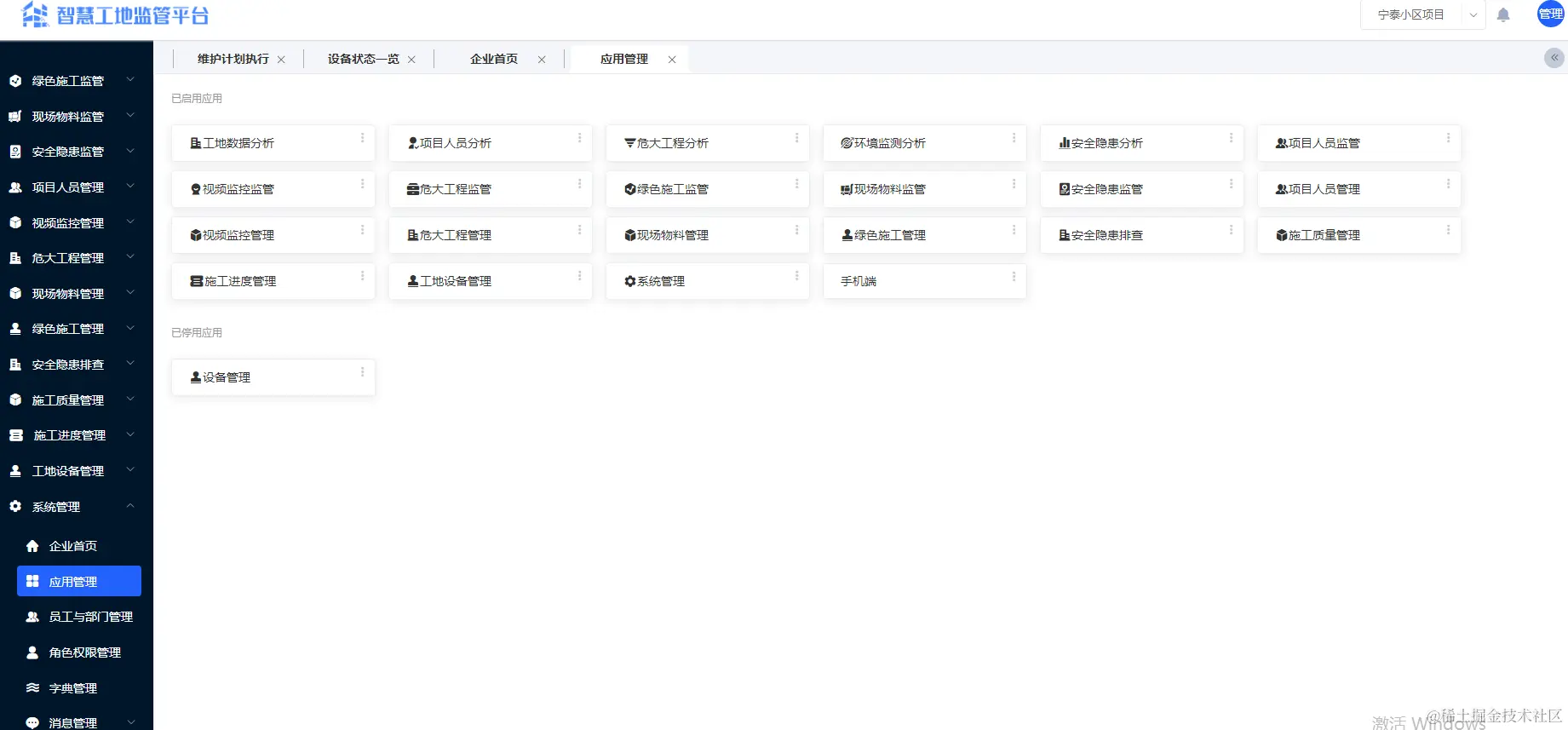The height and width of the screenshot is (730, 1568).
Task: Open the 员工与部门管理 menu item
Action: pyautogui.click(x=79, y=617)
